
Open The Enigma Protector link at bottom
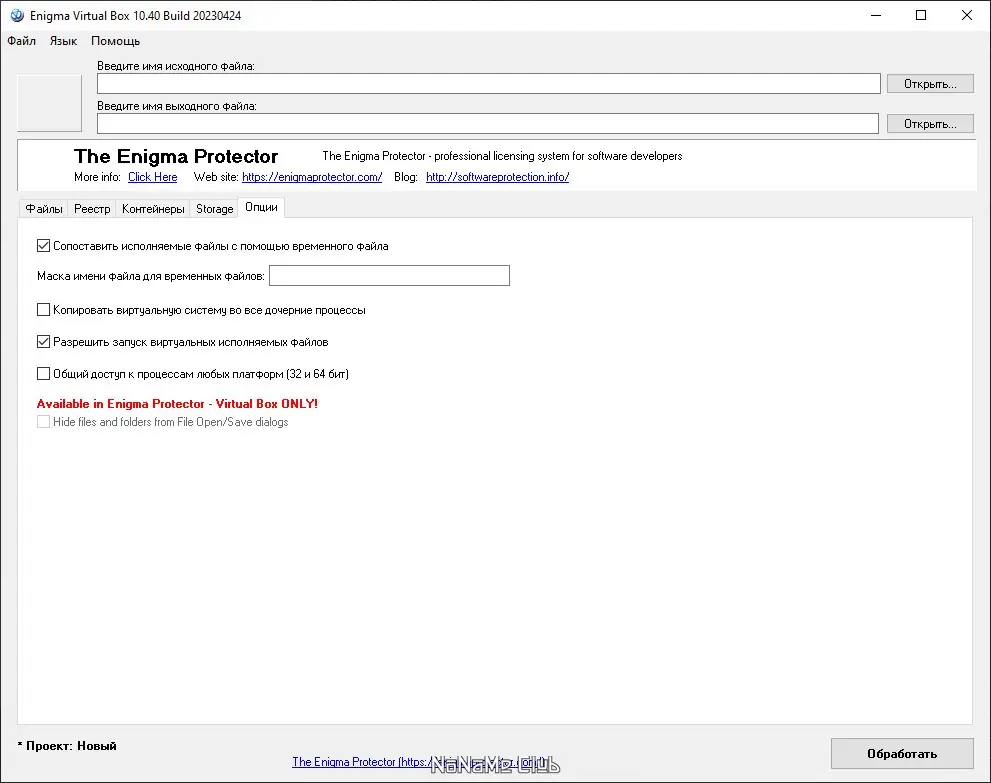tap(418, 762)
